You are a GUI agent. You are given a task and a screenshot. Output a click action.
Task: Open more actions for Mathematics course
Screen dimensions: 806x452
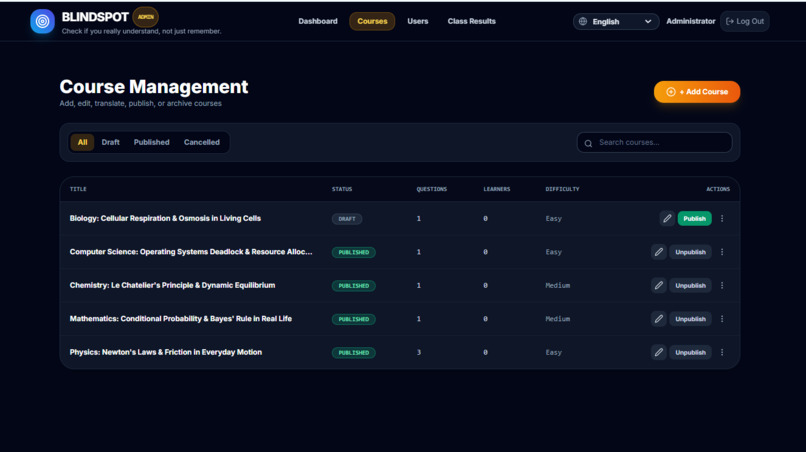tap(722, 319)
